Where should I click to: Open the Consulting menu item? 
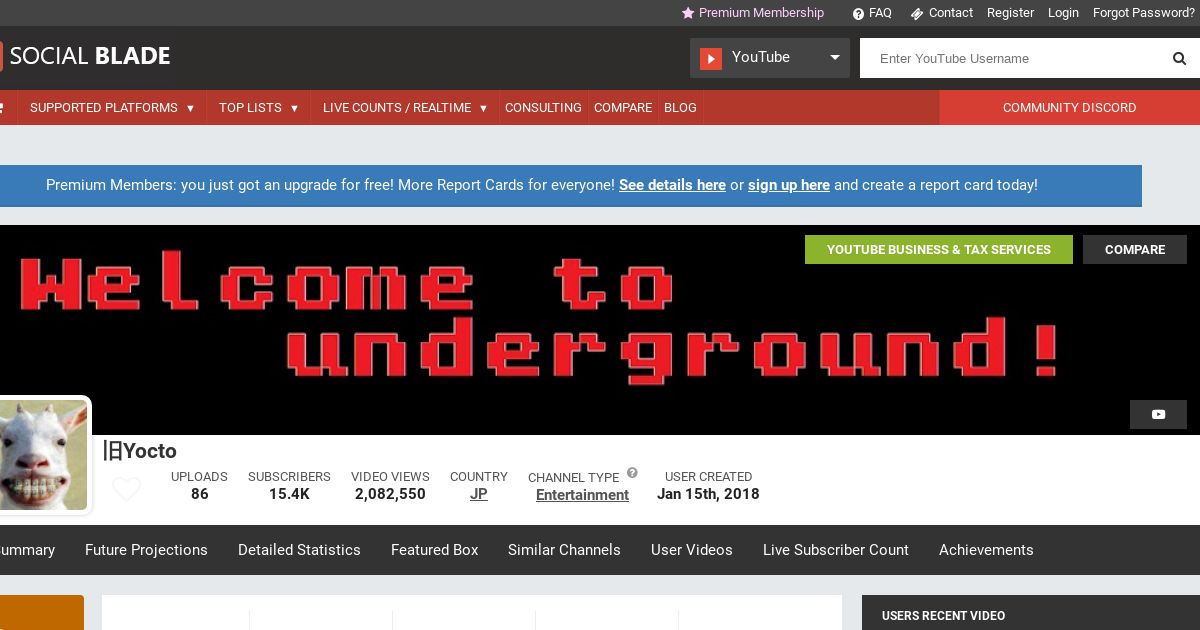pyautogui.click(x=543, y=107)
